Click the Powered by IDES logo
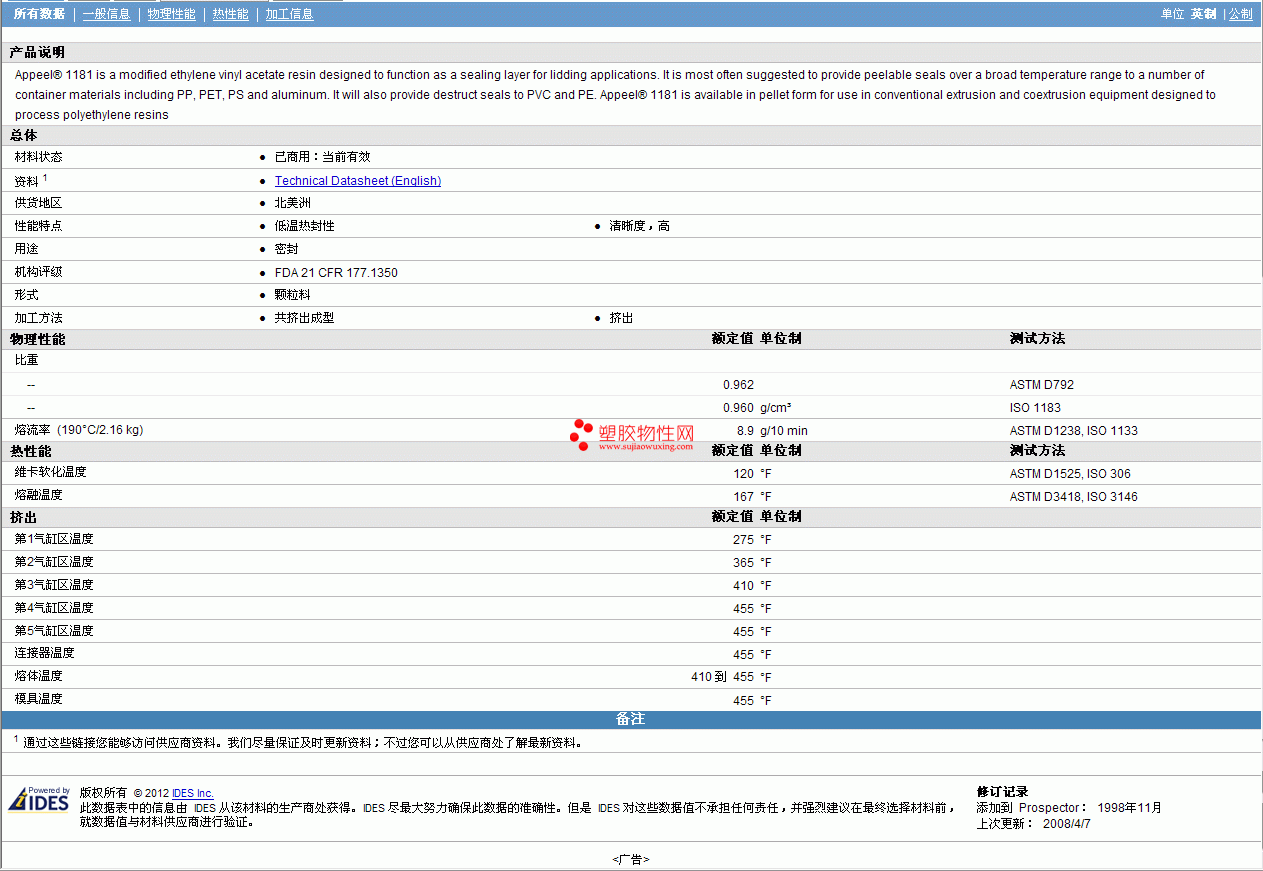This screenshot has width=1263, height=871. (39, 799)
